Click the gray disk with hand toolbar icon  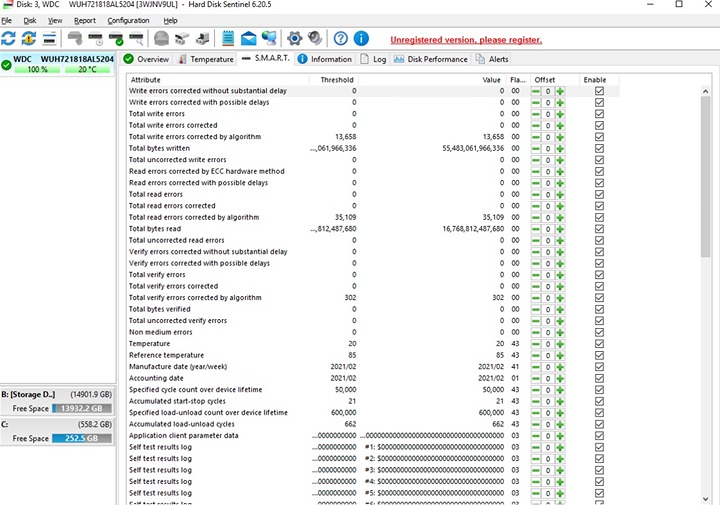pyautogui.click(x=75, y=39)
